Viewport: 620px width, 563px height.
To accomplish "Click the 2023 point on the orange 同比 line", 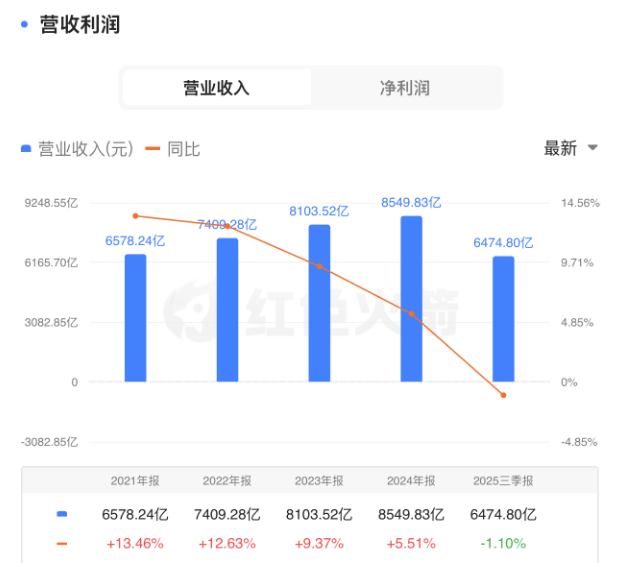I will [x=319, y=266].
